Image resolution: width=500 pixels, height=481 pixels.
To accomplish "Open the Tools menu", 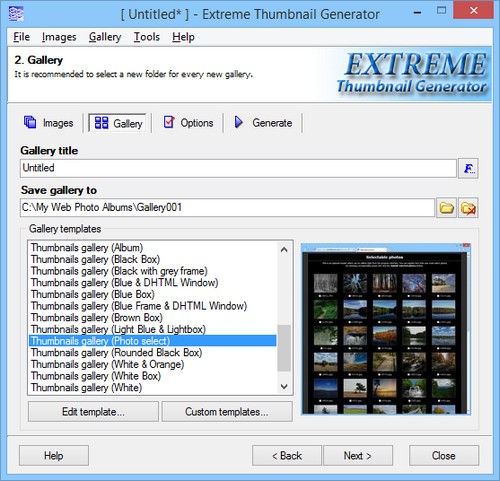I will pyautogui.click(x=146, y=37).
